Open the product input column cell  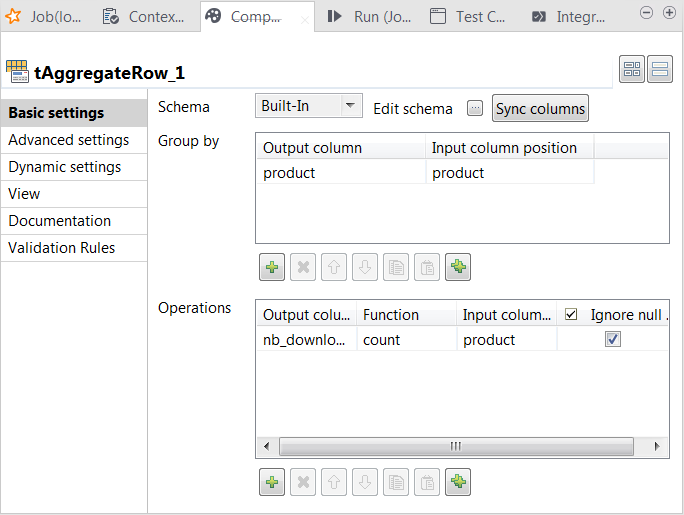[506, 340]
